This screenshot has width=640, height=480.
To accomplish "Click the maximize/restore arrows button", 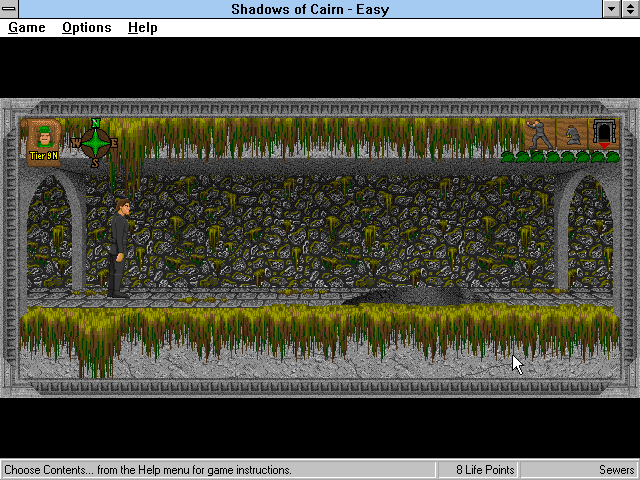I will 631,9.
